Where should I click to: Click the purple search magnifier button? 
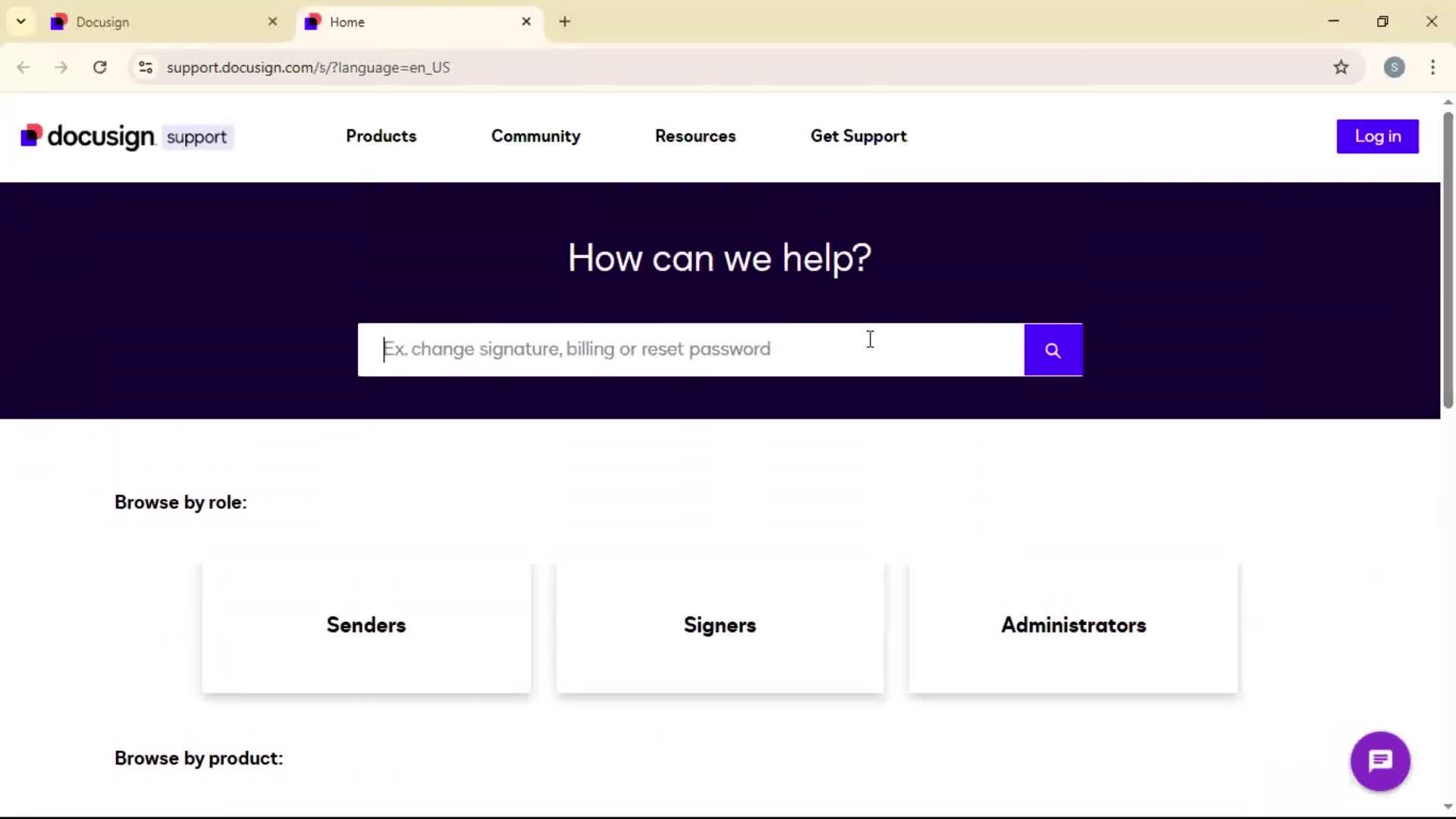click(x=1053, y=350)
